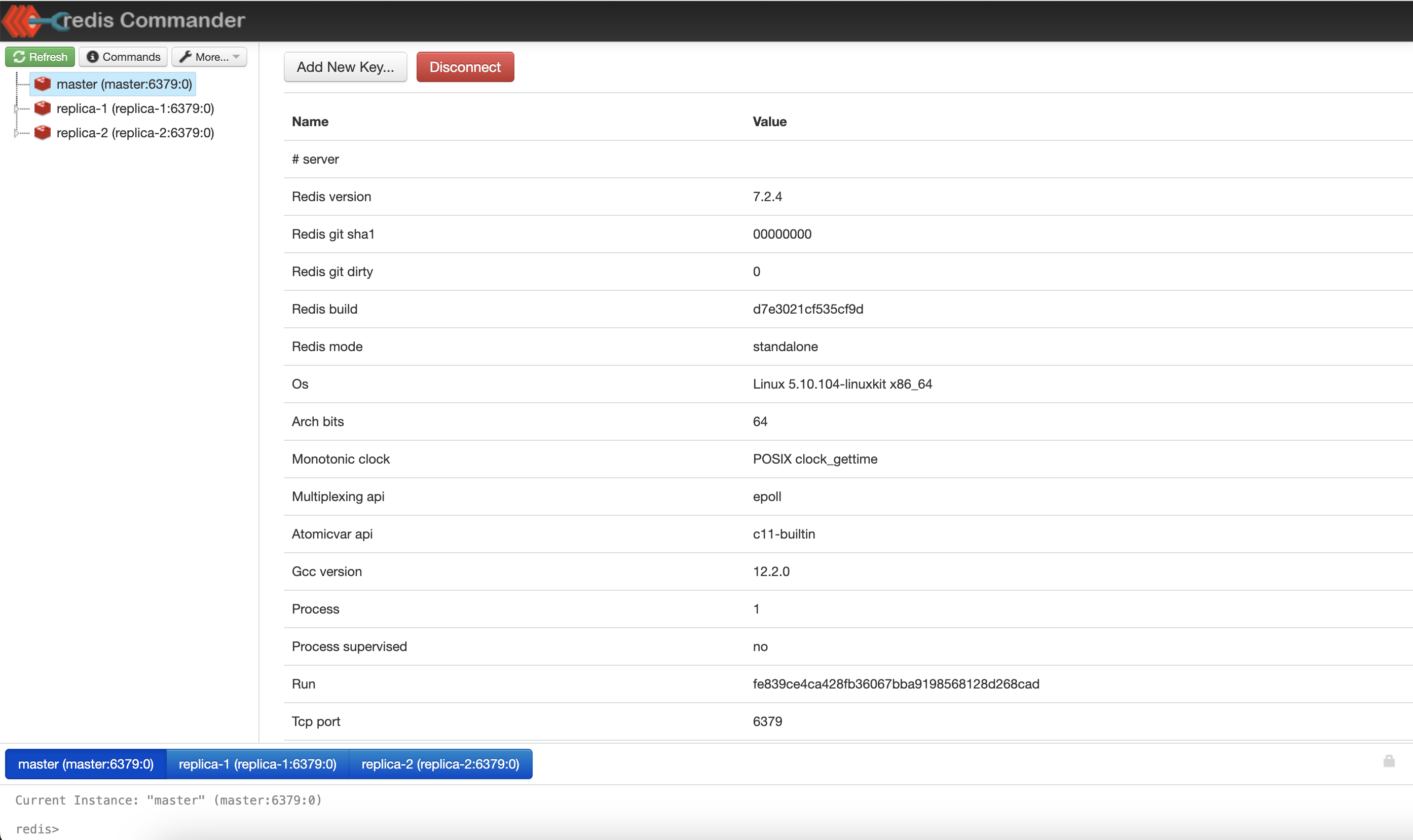Image resolution: width=1413 pixels, height=840 pixels.
Task: Click the replica-2 server cube icon
Action: point(43,132)
